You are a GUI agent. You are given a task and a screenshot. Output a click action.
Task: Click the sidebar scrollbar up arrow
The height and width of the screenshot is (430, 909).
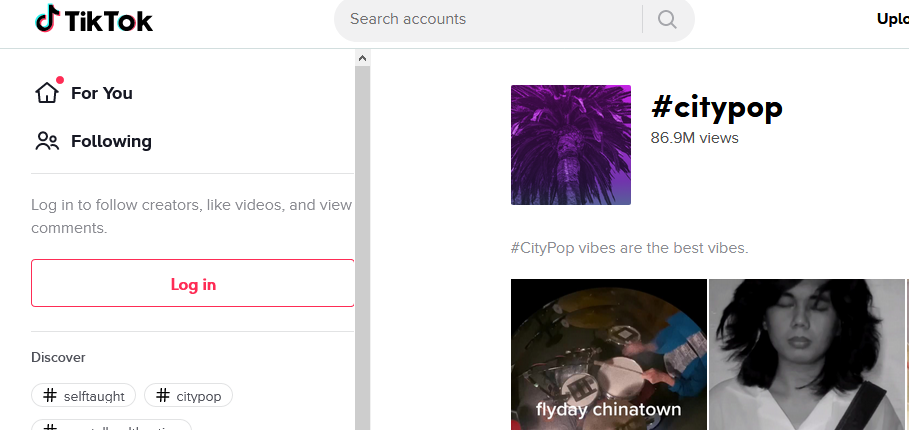click(x=362, y=58)
